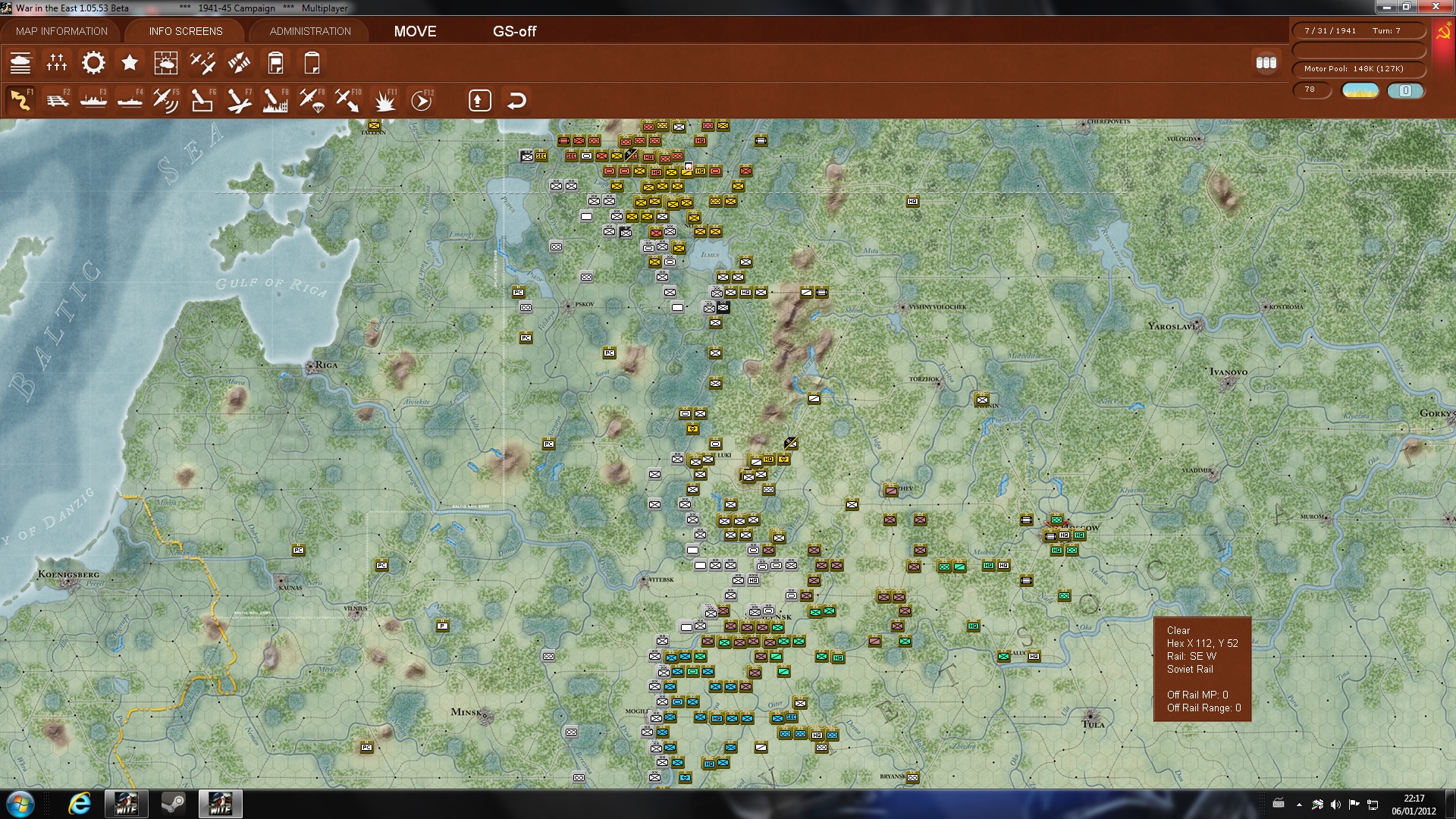Show the weather map icon
The width and height of the screenshot is (1456, 819).
pyautogui.click(x=166, y=63)
